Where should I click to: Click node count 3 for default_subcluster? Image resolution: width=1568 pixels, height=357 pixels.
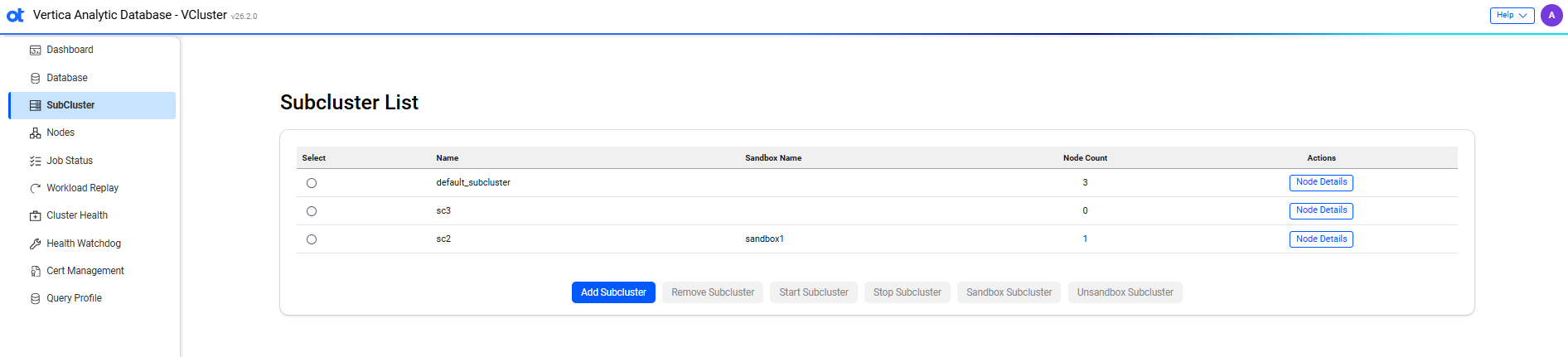1085,183
